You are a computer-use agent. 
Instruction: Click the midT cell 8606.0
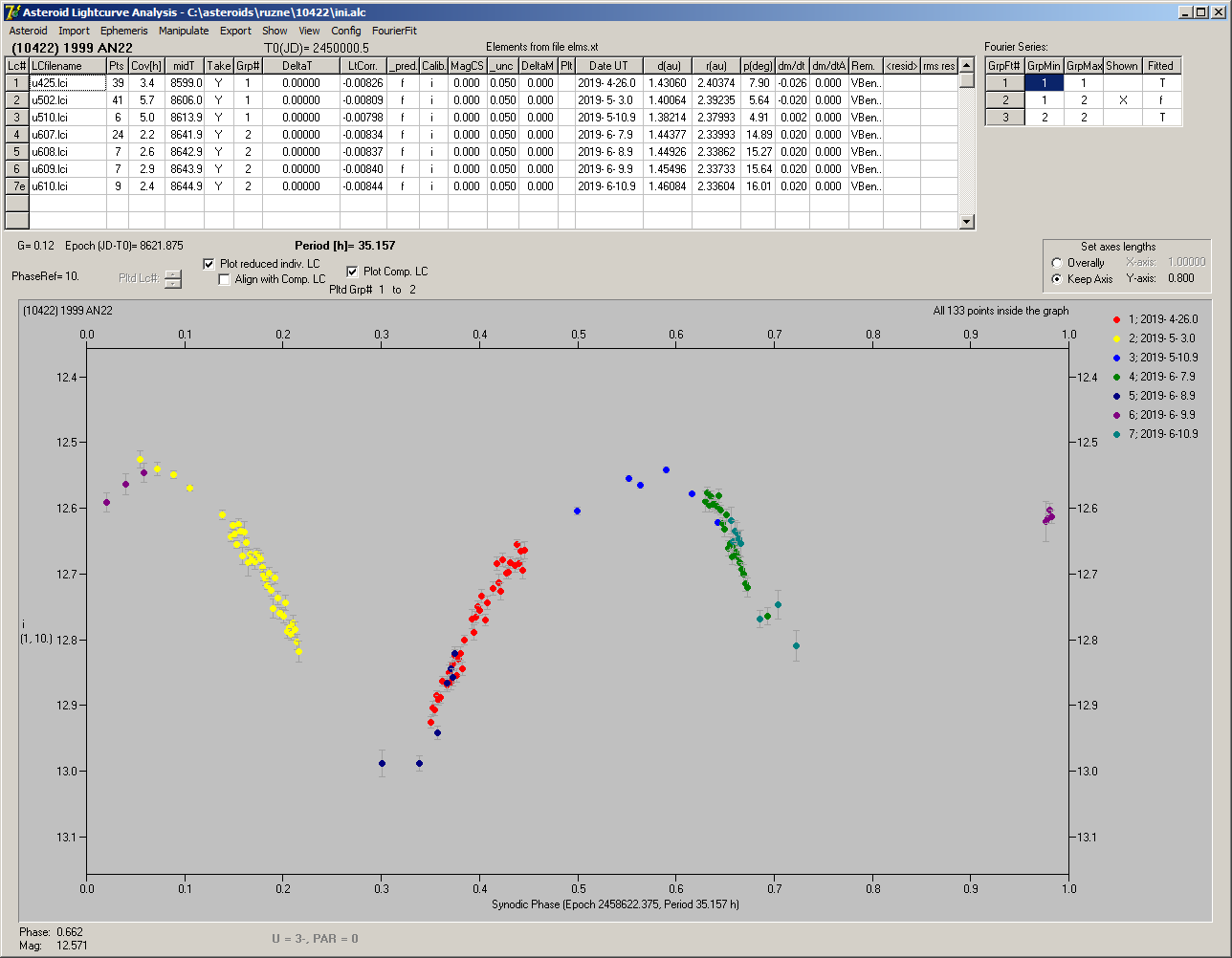185,100
